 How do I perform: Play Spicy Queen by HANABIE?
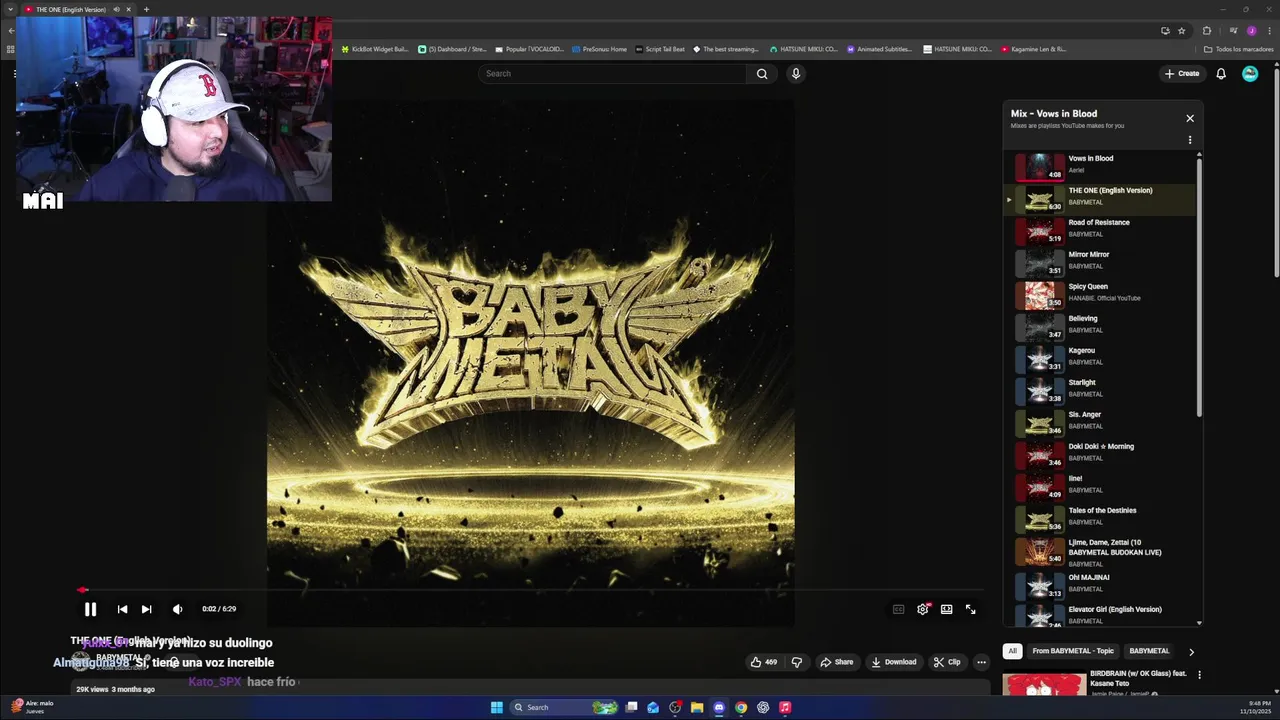click(x=1100, y=294)
